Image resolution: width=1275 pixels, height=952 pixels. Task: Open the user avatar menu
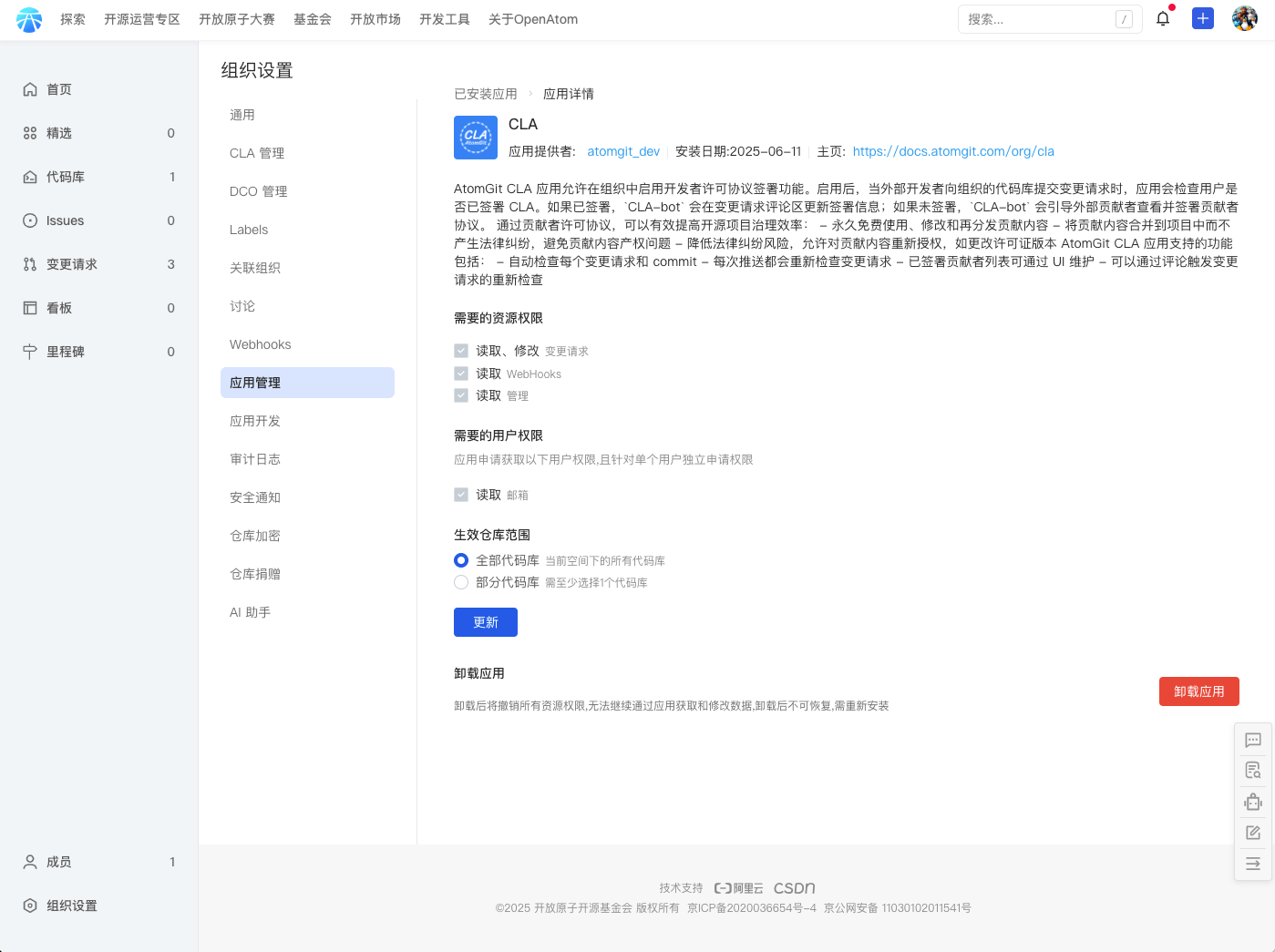(x=1244, y=18)
